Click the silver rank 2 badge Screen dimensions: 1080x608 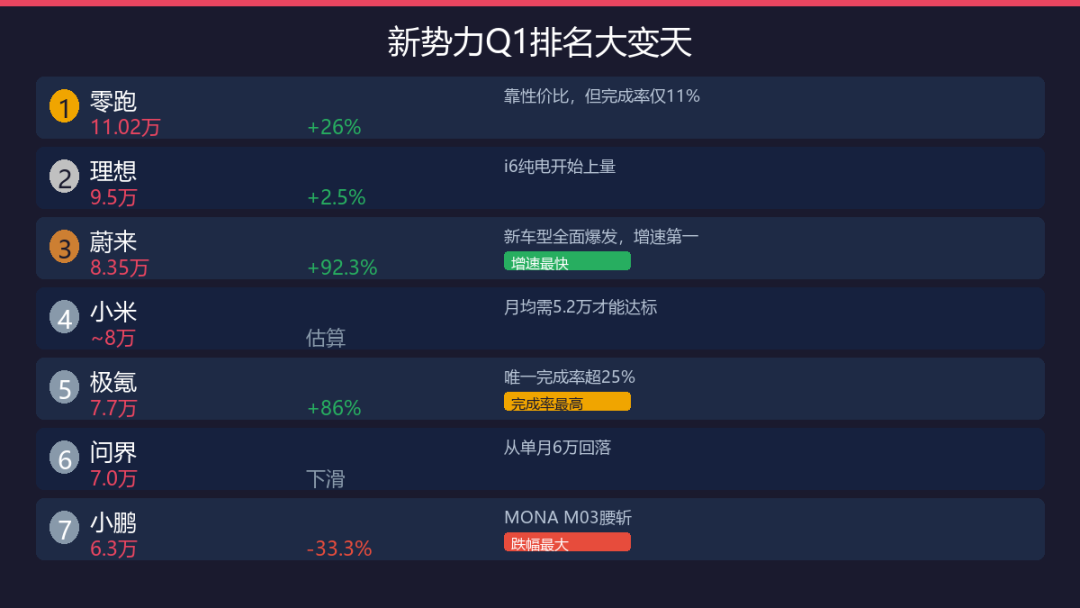pos(64,178)
